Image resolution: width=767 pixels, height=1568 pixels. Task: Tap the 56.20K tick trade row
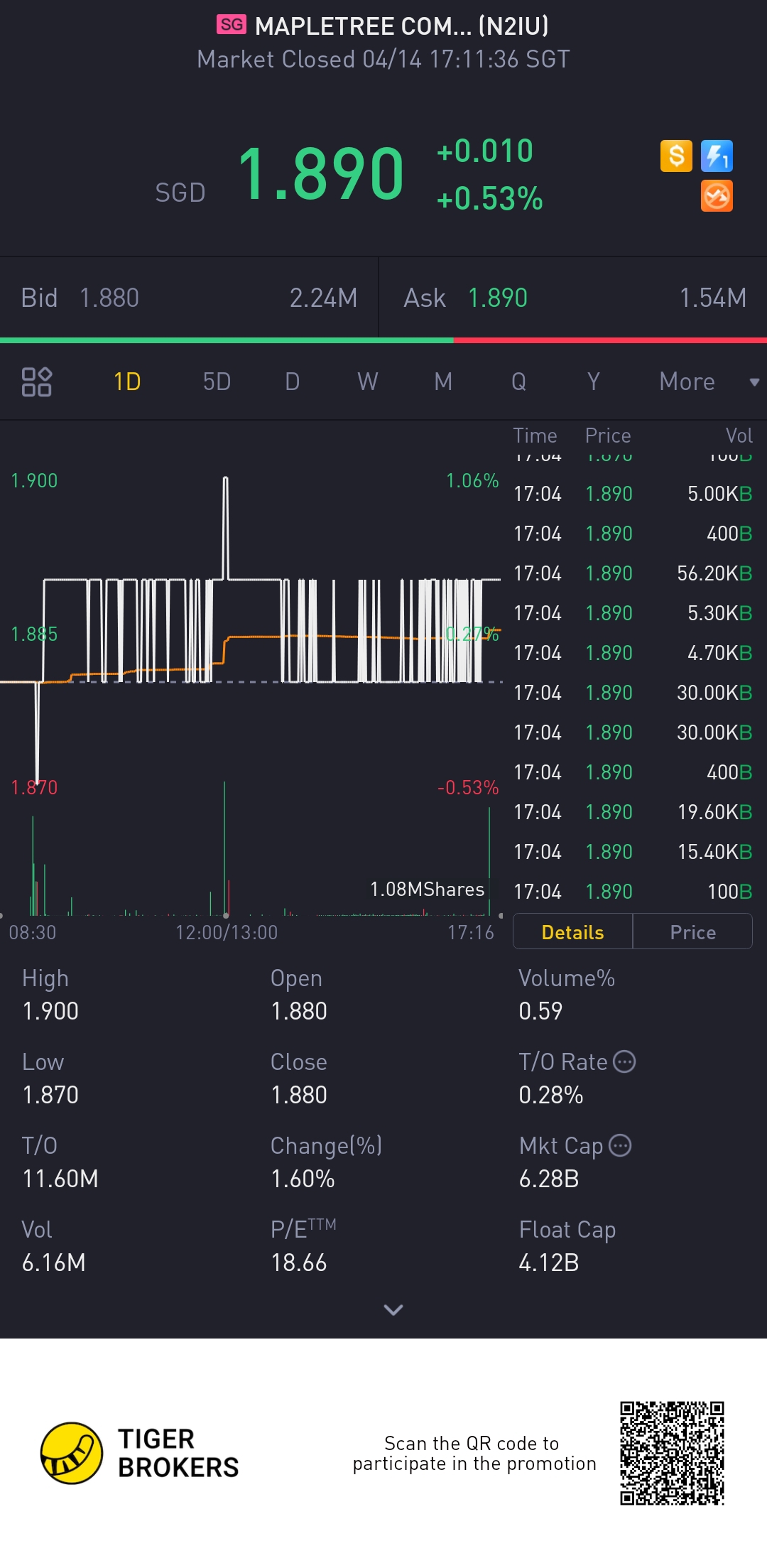633,573
